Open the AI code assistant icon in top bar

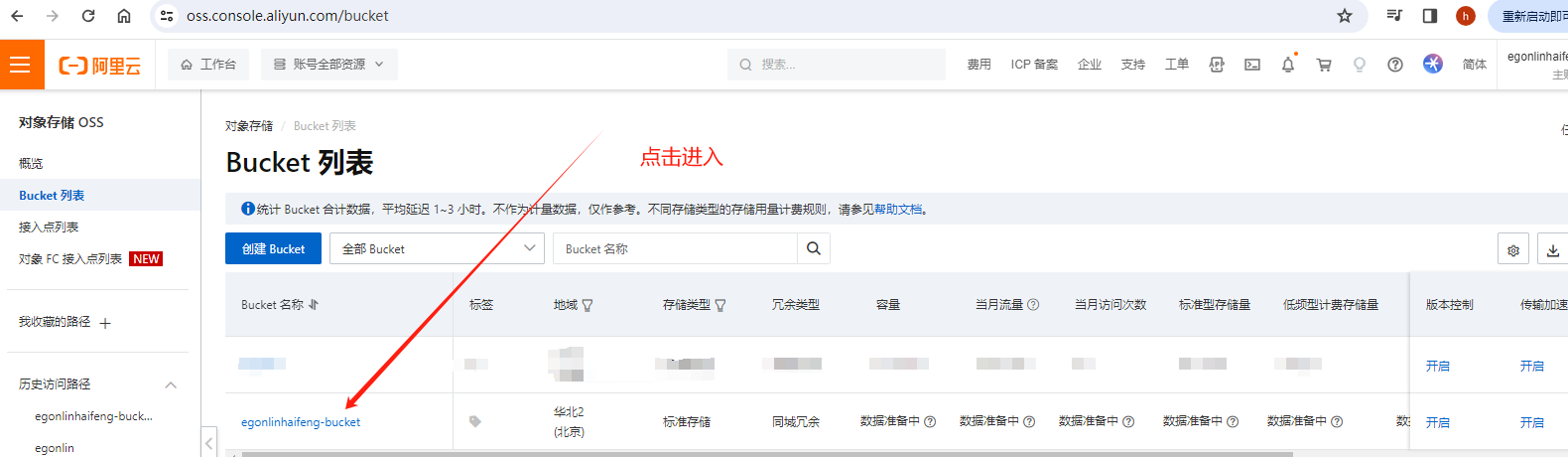coord(1217,65)
